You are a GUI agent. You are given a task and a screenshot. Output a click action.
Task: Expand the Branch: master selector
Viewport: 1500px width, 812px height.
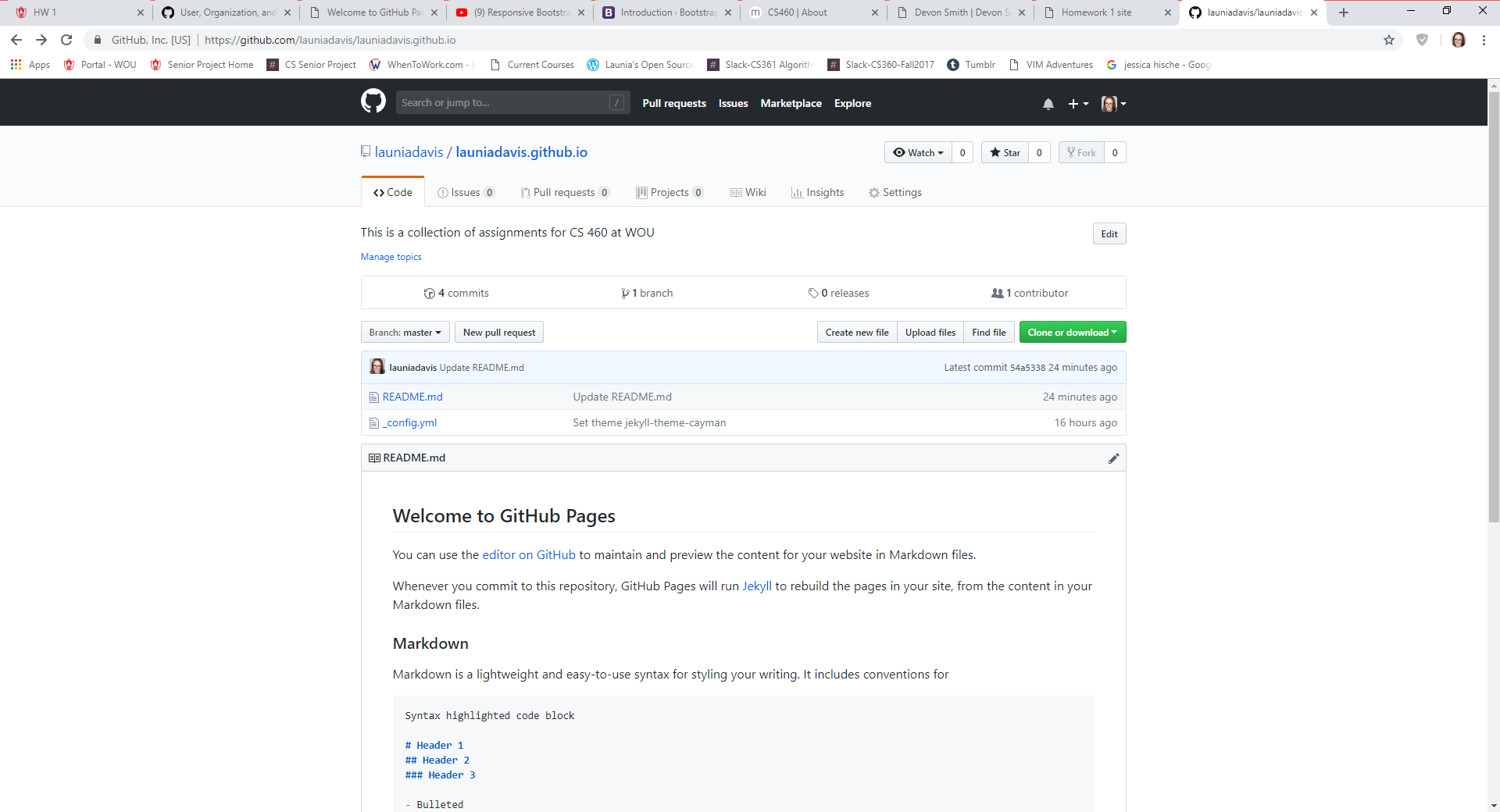[x=405, y=333]
